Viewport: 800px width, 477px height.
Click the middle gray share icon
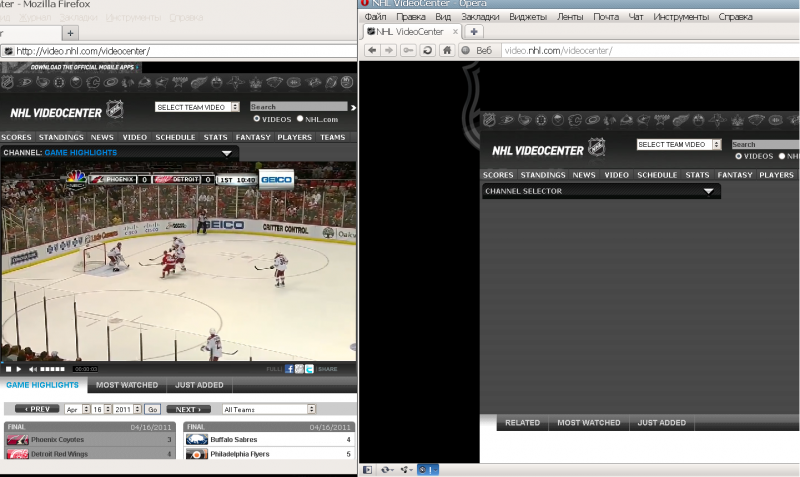tap(299, 369)
